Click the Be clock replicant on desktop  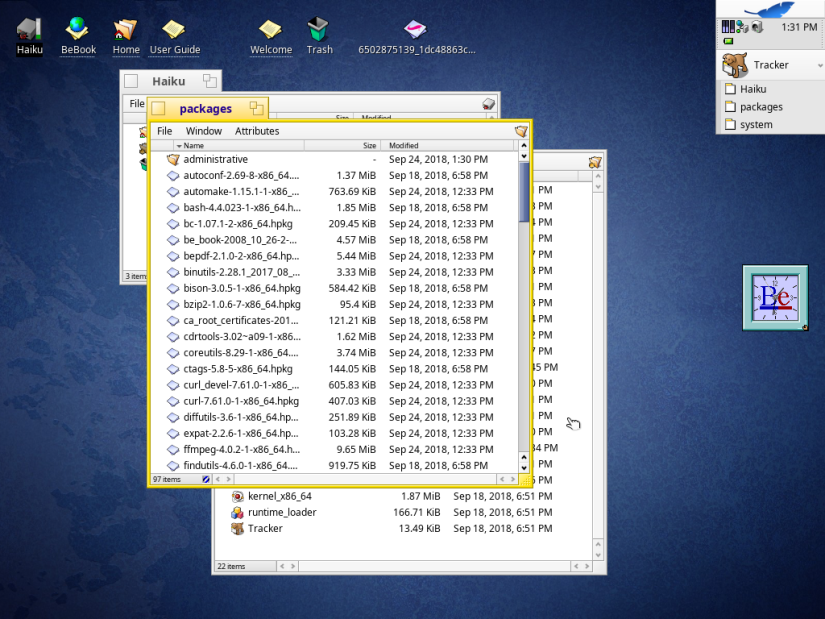pyautogui.click(x=775, y=298)
